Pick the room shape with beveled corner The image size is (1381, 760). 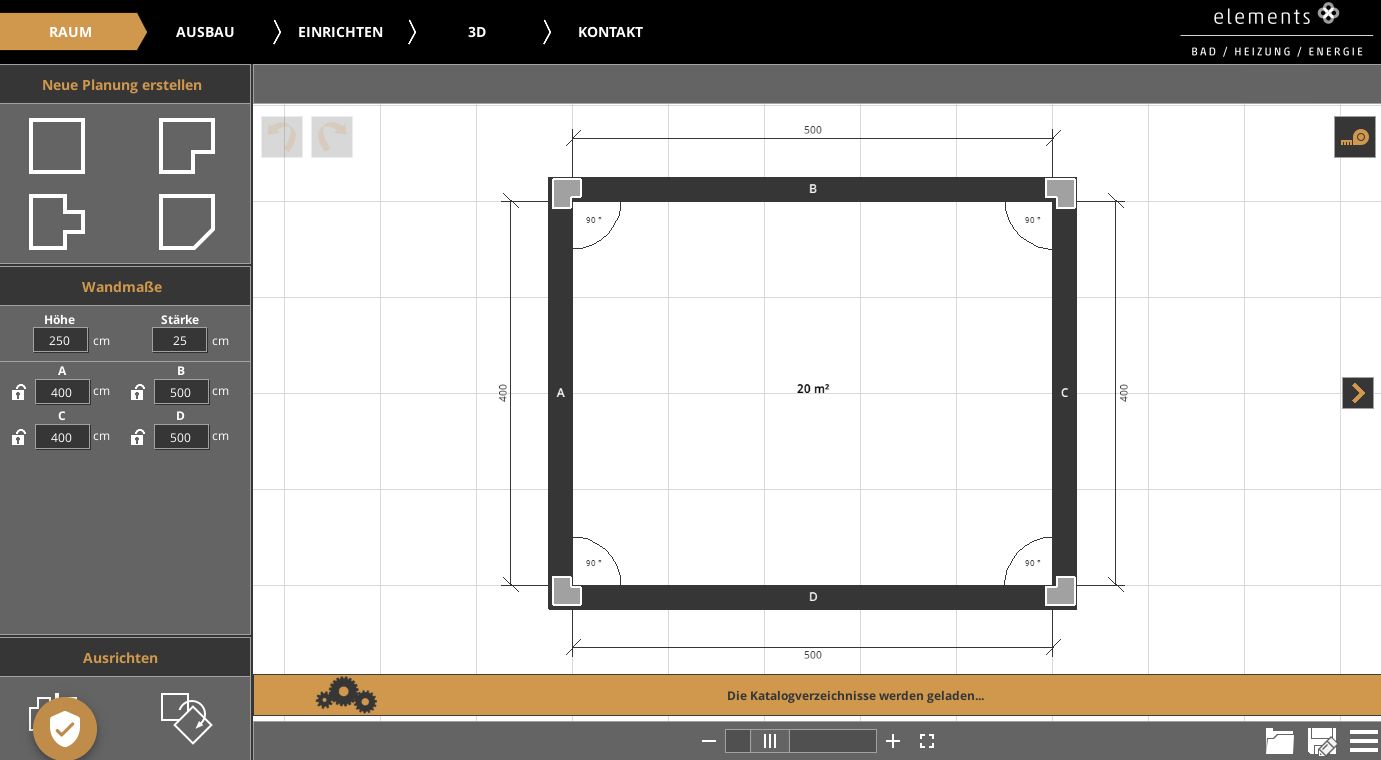187,221
